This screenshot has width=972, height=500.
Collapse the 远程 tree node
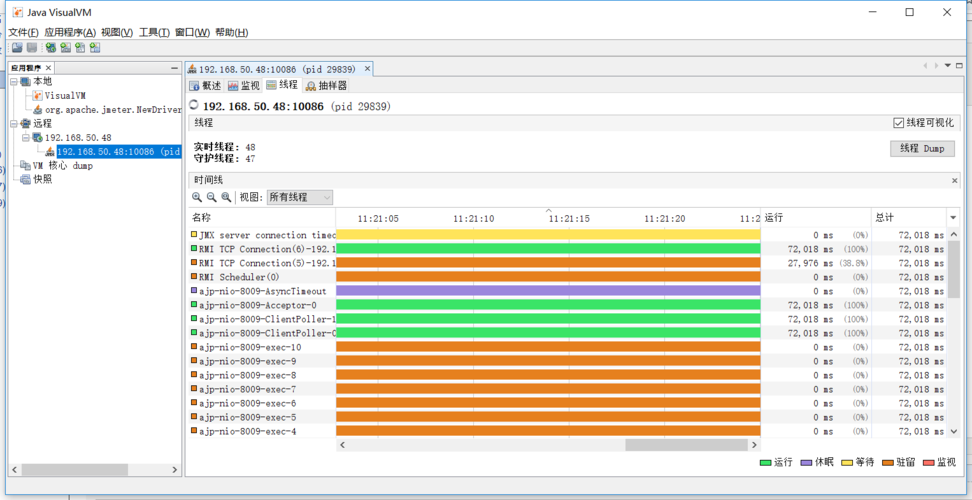click(14, 123)
